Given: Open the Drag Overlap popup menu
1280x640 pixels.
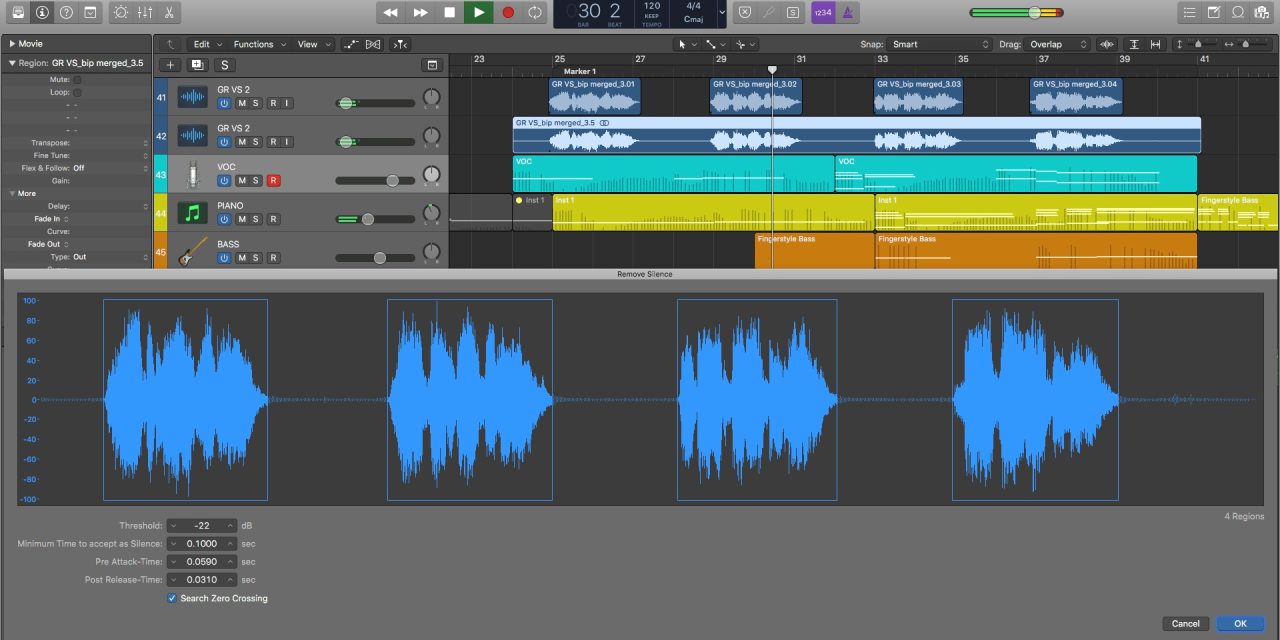Looking at the screenshot, I should click(x=1058, y=44).
